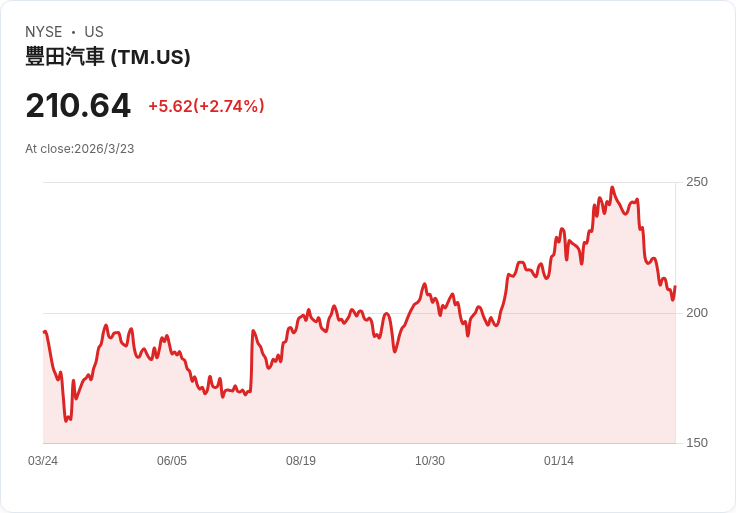This screenshot has height=513, width=736.
Task: Click the latest price point at chart's end
Action: click(675, 287)
